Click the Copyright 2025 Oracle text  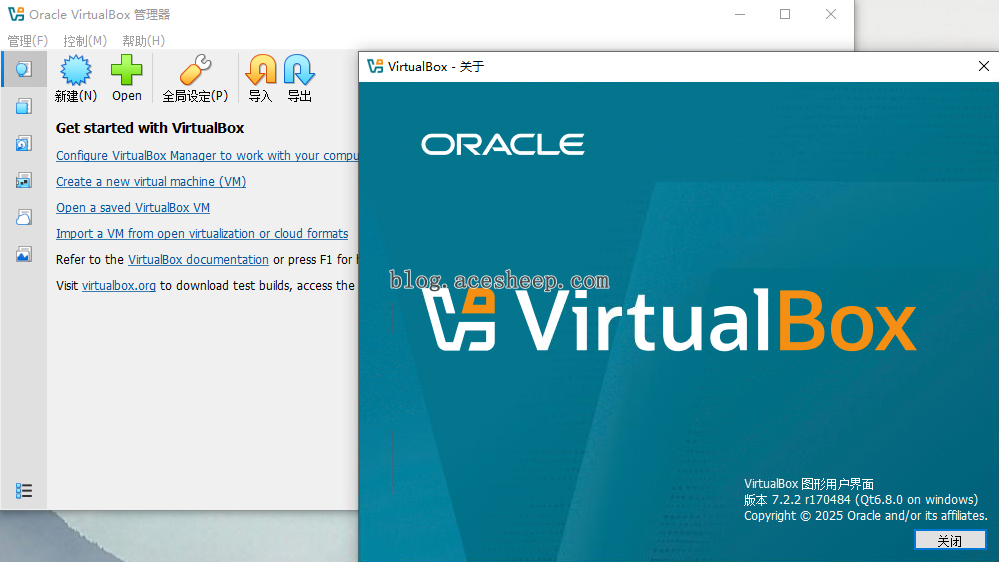[x=866, y=515]
